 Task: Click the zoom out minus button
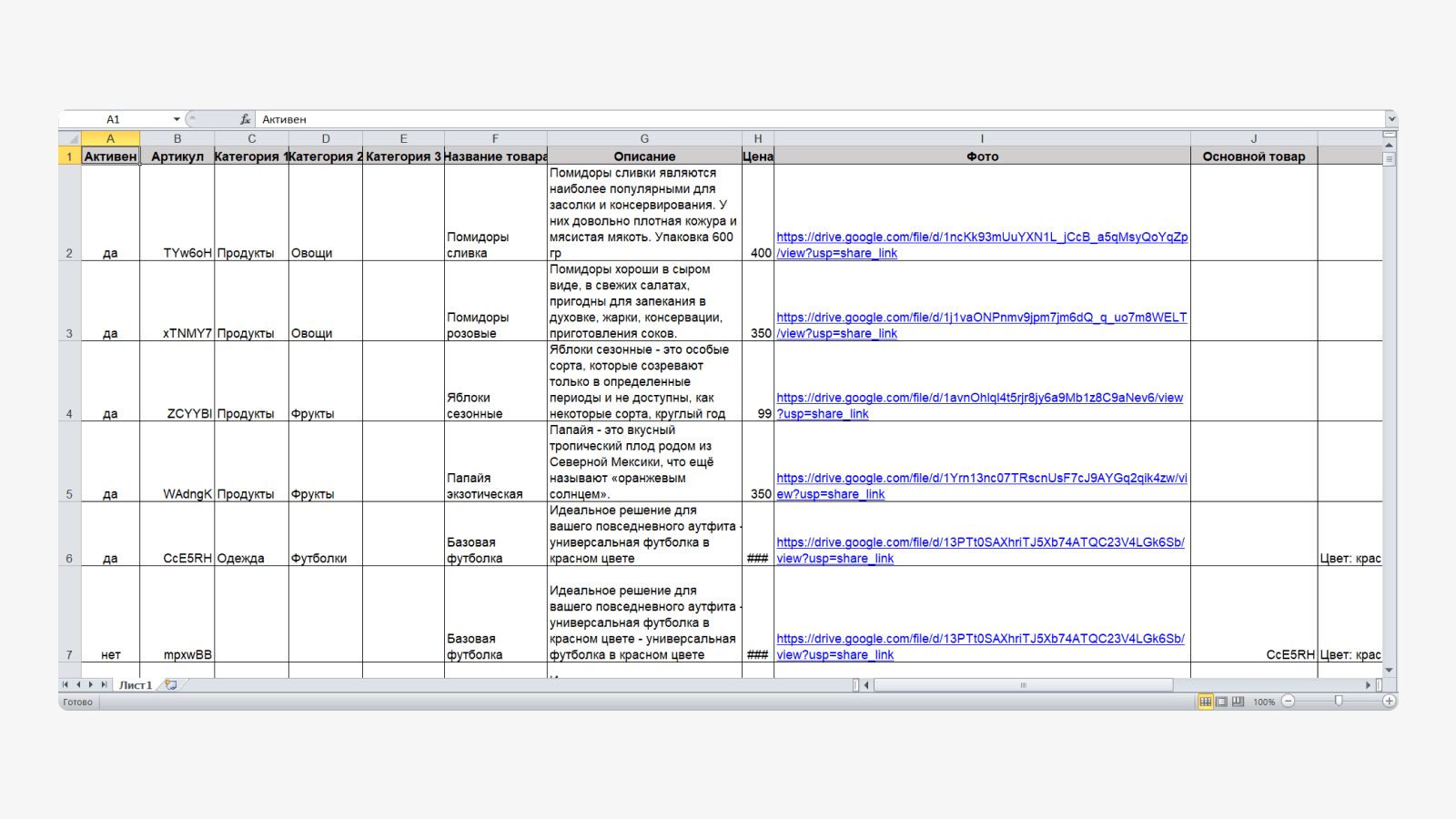click(x=1288, y=701)
